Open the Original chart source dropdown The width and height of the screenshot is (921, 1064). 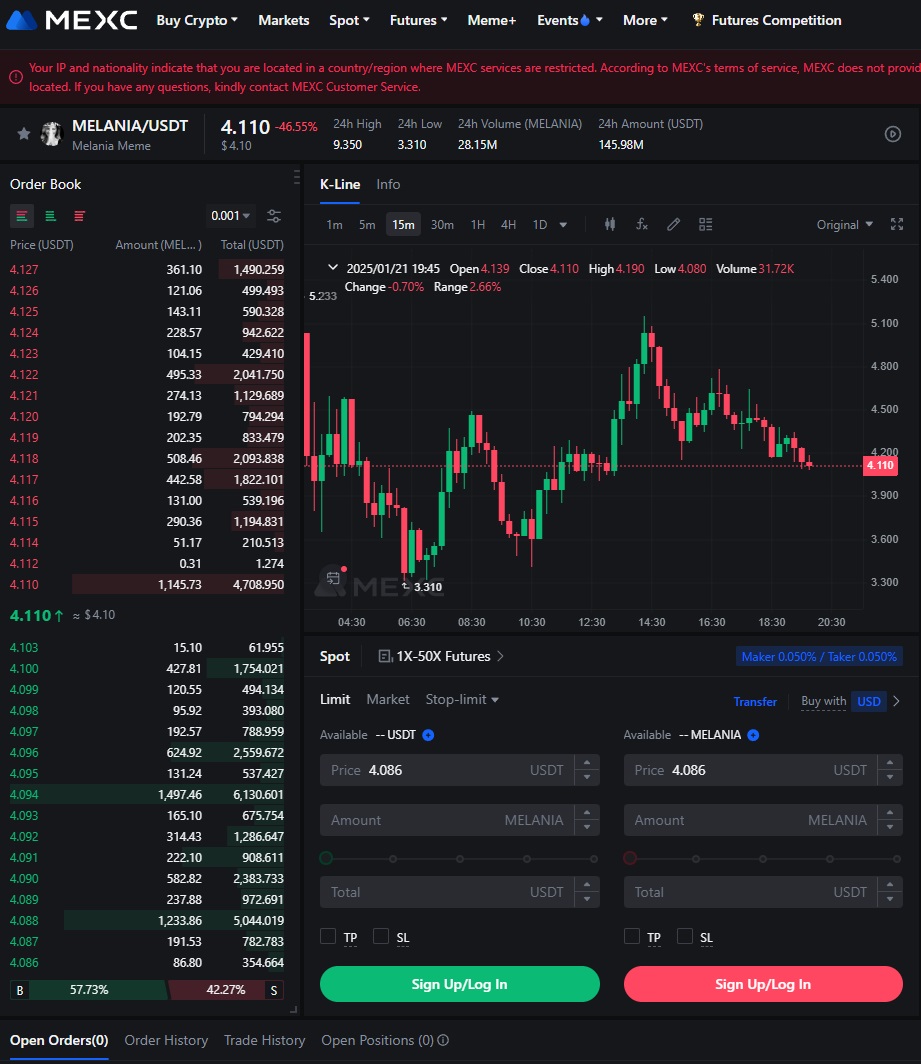click(x=844, y=225)
